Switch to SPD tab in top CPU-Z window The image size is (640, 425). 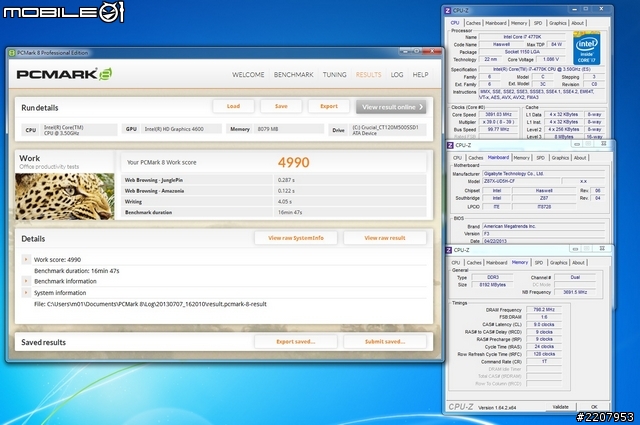click(538, 23)
